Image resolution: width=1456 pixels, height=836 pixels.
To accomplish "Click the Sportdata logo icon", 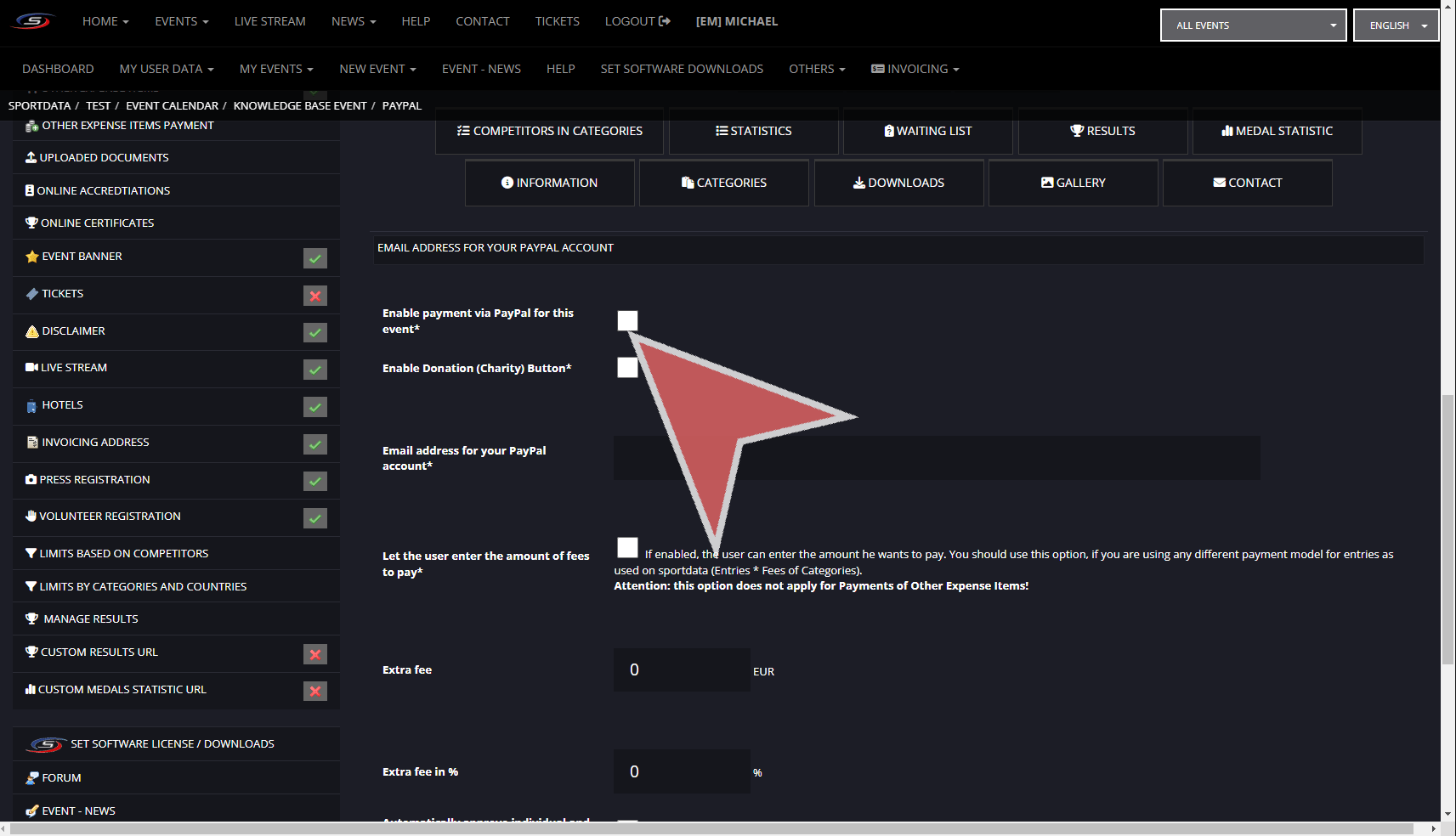I will point(33,21).
